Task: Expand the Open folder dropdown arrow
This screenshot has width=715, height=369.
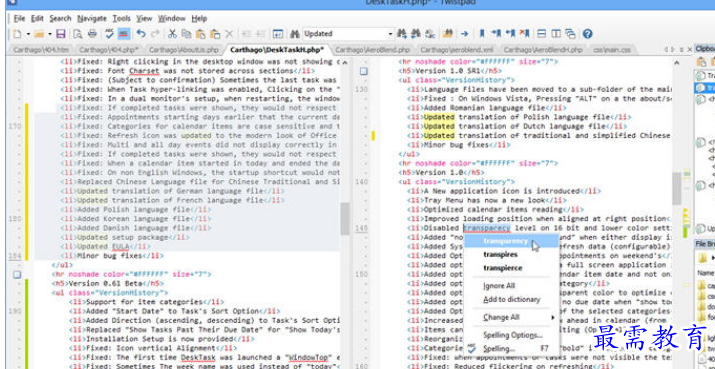Action: pyautogui.click(x=49, y=34)
